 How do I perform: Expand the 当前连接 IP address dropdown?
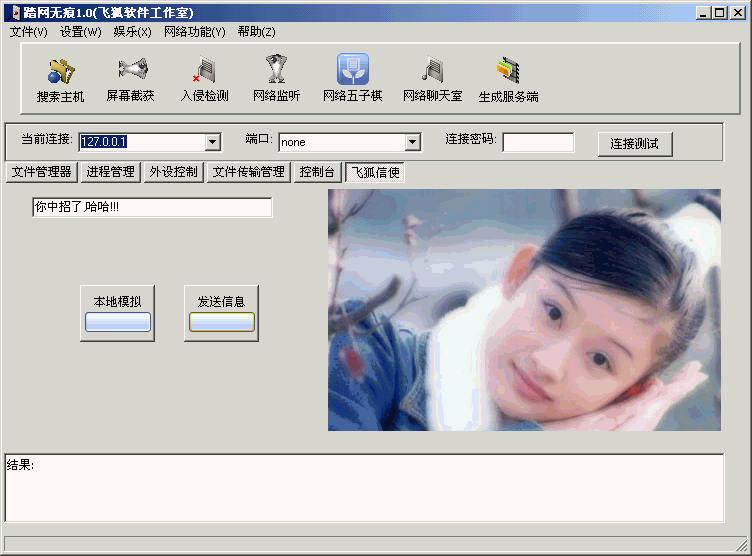pos(212,142)
